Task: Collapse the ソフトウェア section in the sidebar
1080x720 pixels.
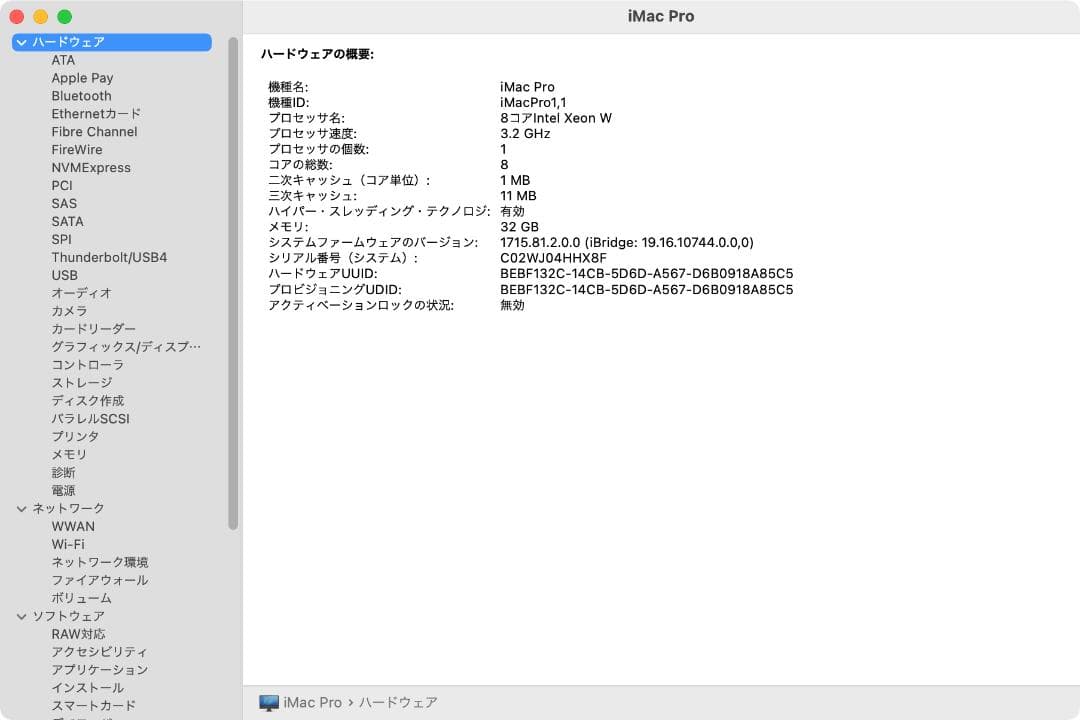Action: pyautogui.click(x=21, y=616)
